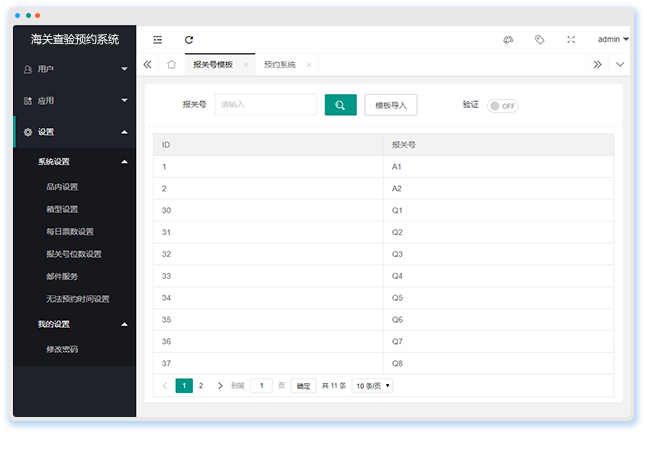Viewport: 647px width, 465px height.
Task: Click the 模板导入 button
Action: [x=391, y=105]
